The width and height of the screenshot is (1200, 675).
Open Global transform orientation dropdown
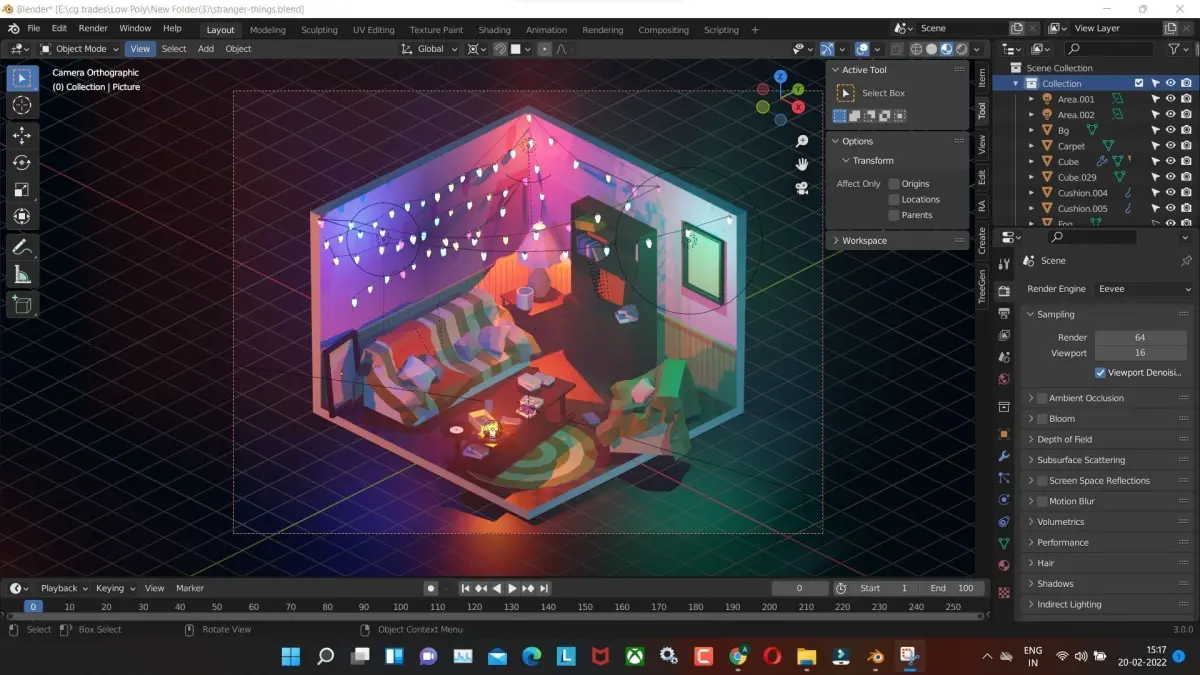pyautogui.click(x=430, y=48)
